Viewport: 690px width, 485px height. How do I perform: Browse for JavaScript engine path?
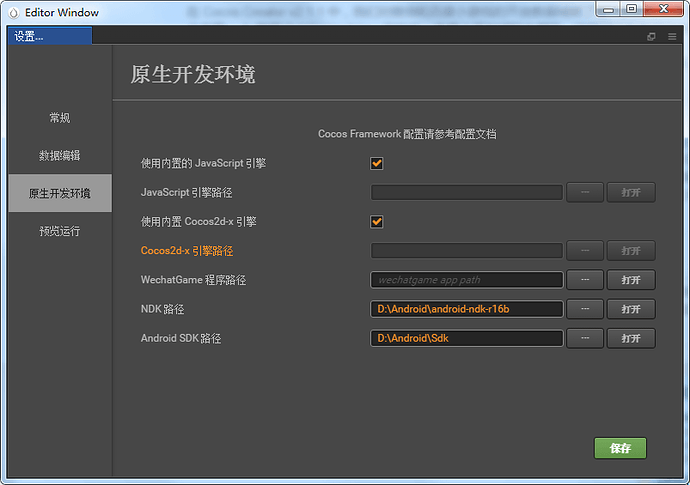point(585,192)
